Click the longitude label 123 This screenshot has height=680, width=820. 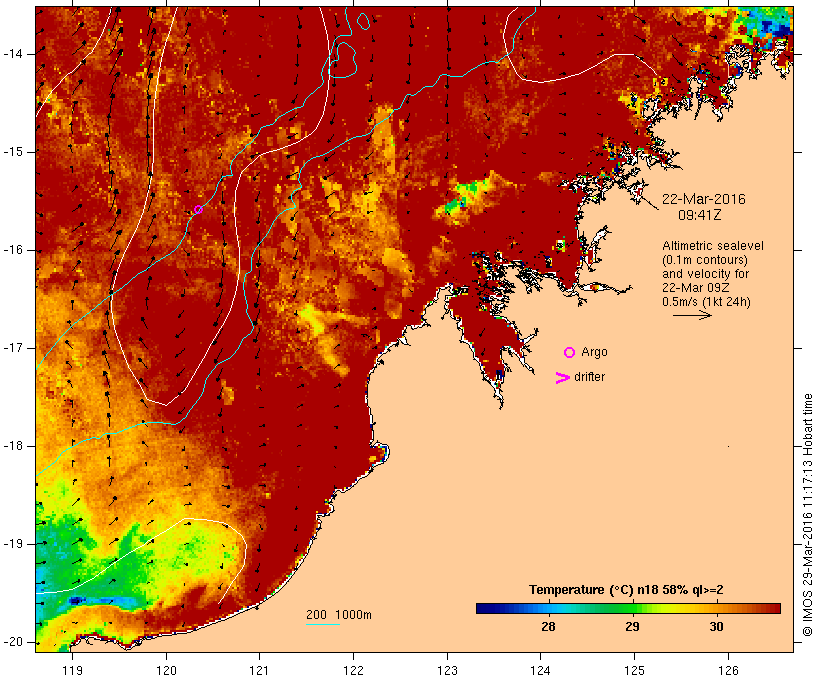pos(447,670)
